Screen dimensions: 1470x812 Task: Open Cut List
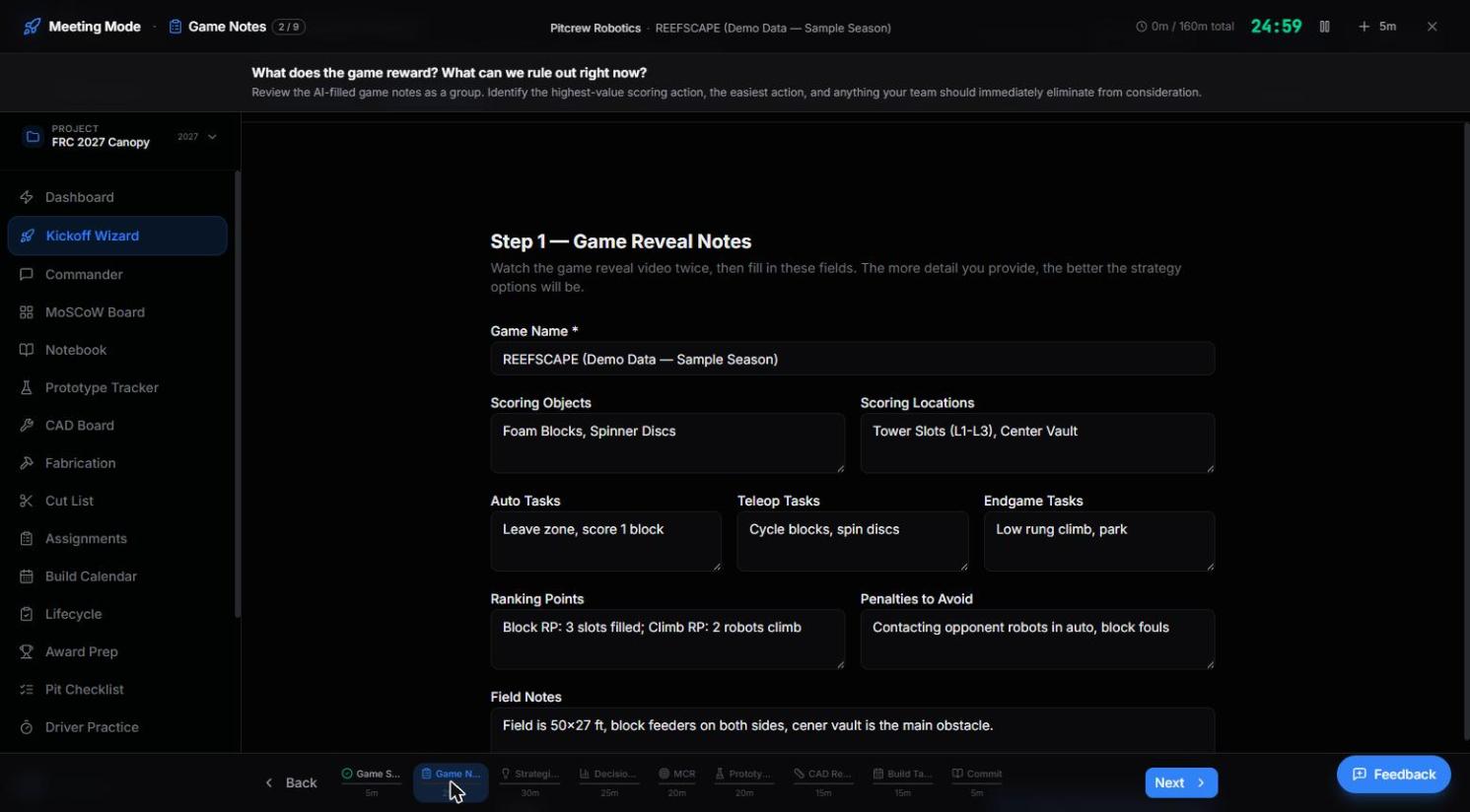pos(117,501)
